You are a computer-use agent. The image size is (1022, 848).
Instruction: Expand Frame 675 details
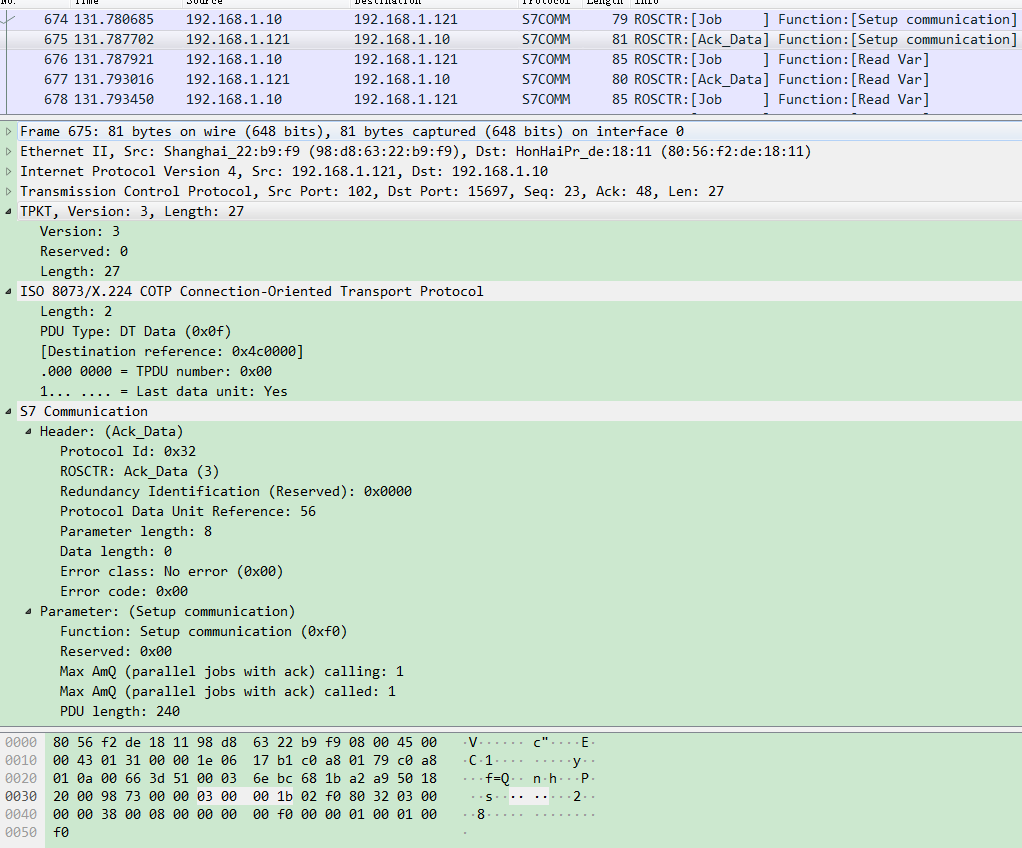point(9,131)
